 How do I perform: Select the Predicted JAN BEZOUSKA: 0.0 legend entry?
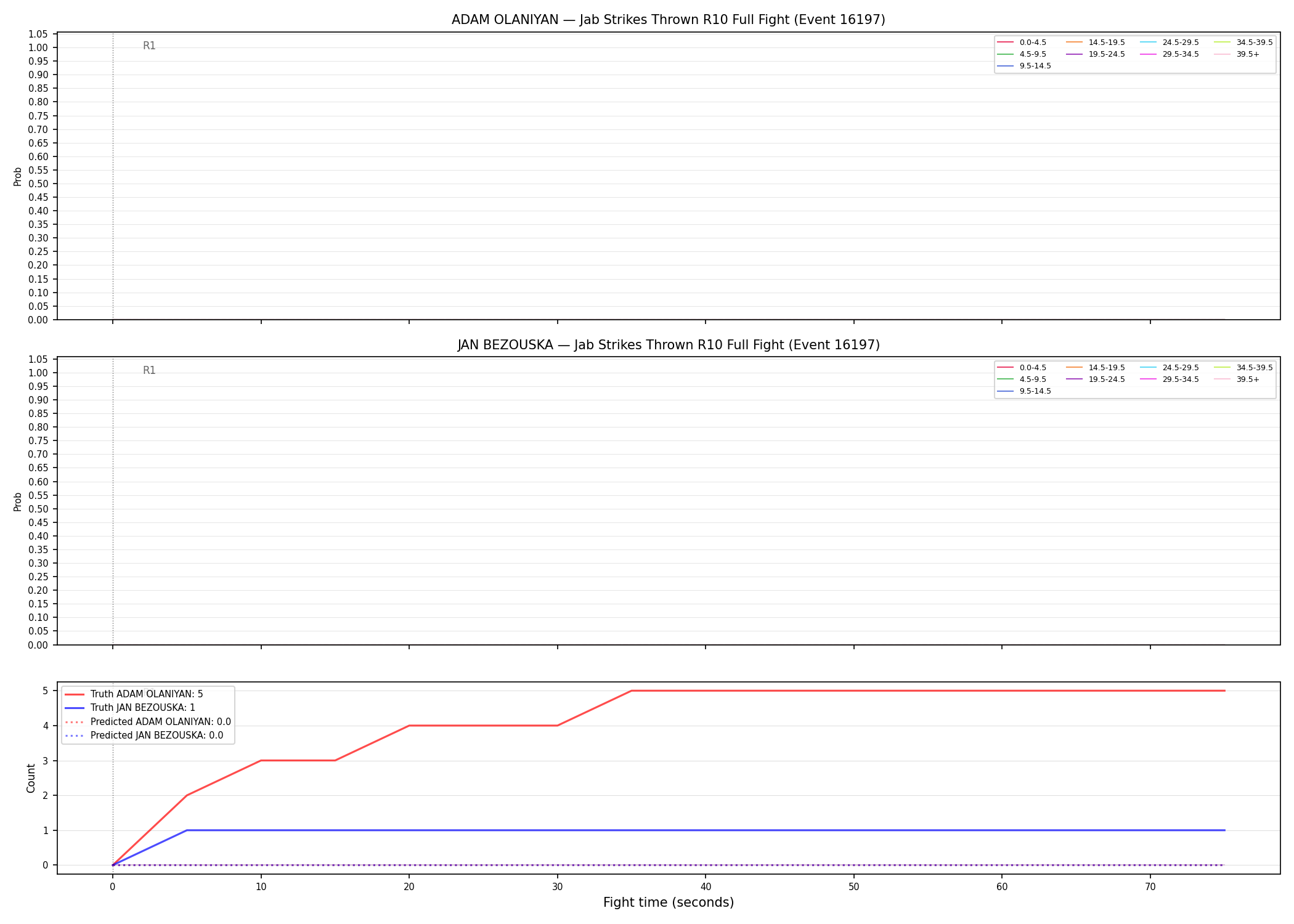click(x=144, y=736)
